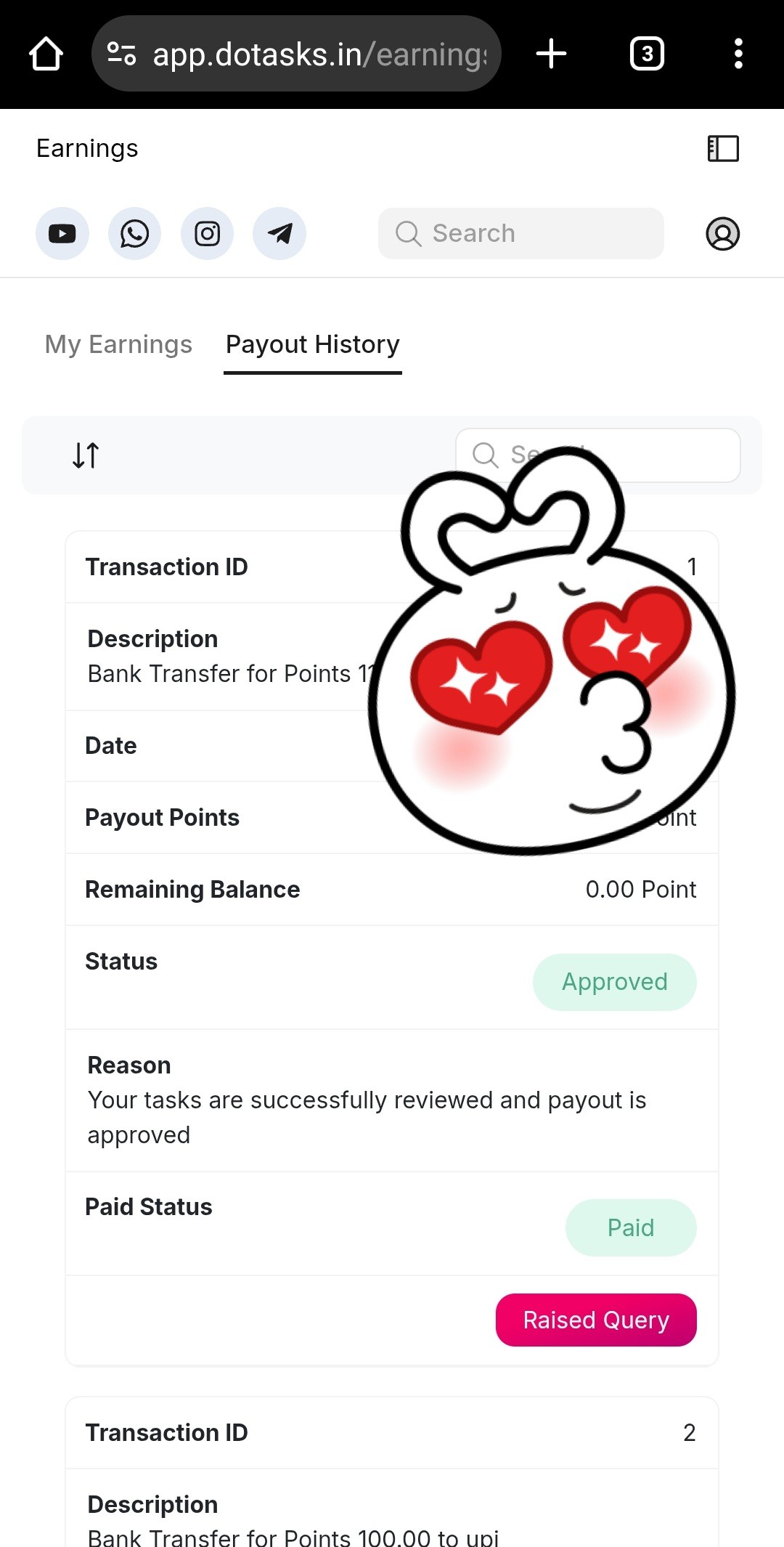Open the user profile icon

coord(723,234)
